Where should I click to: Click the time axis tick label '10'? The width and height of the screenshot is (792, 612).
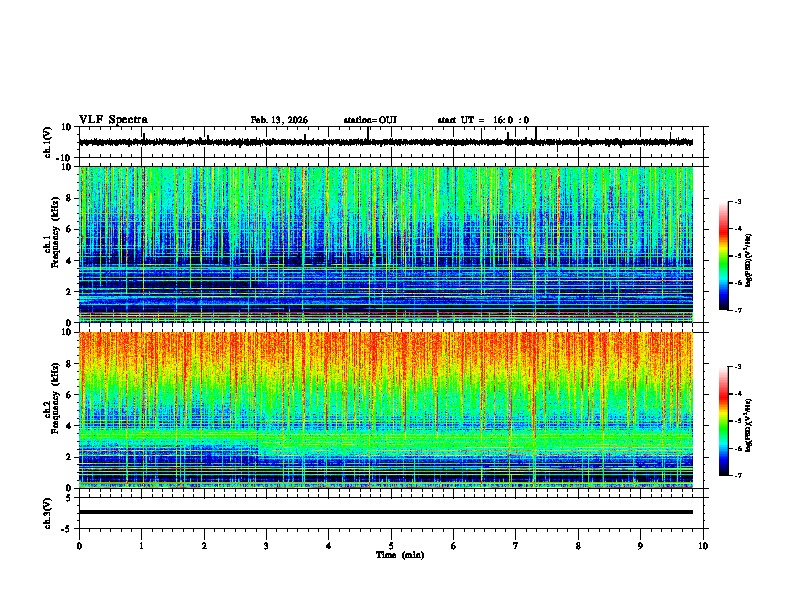703,546
